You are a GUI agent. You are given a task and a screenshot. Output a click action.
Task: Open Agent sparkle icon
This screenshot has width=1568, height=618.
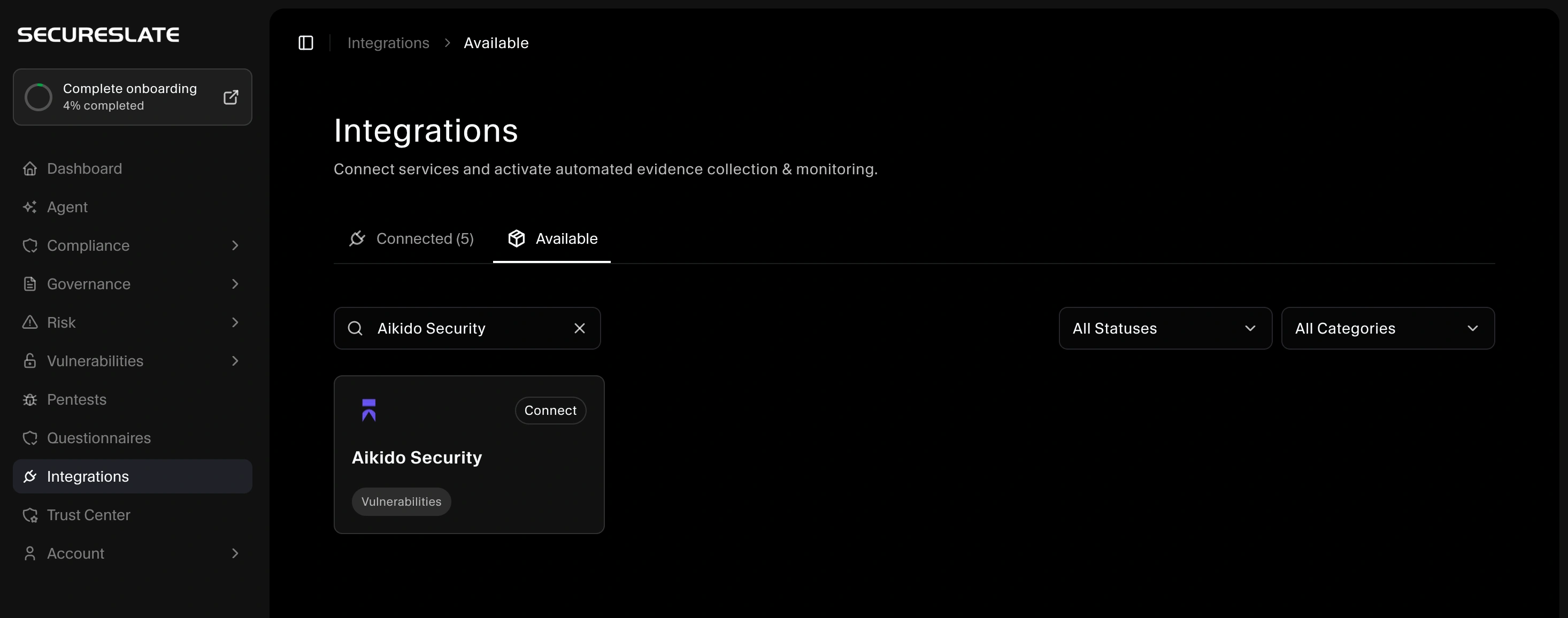pyautogui.click(x=30, y=207)
